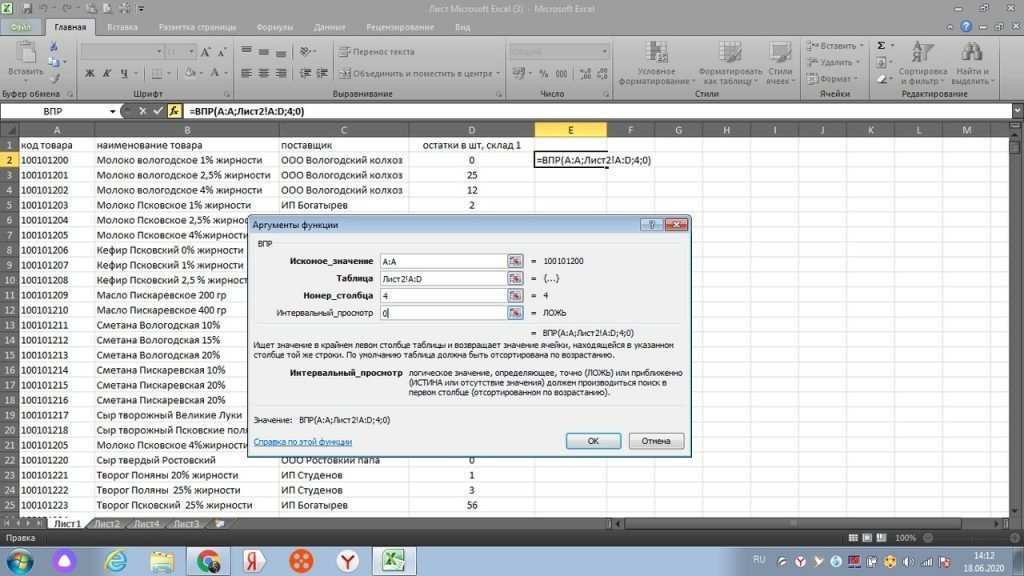Open the Лист2 sheet tab
This screenshot has width=1024, height=576.
click(107, 523)
